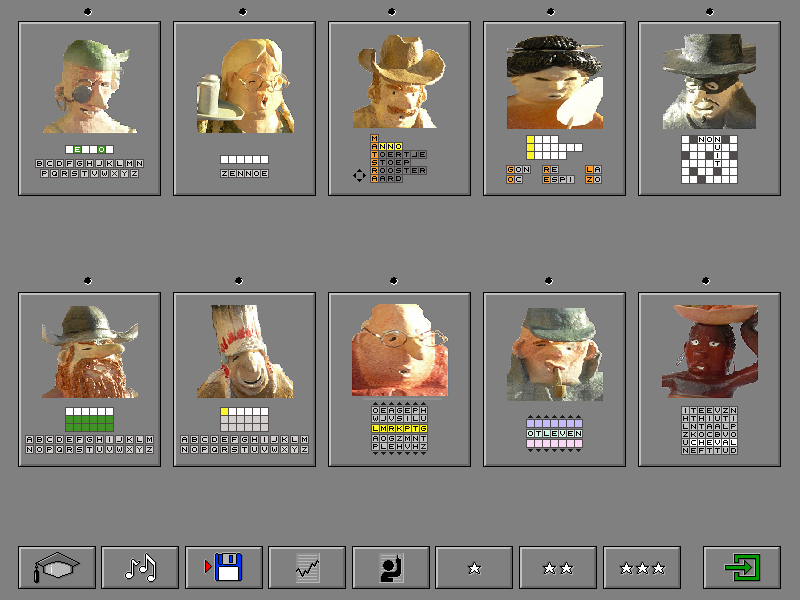Click the person raising hand icon

pyautogui.click(x=391, y=567)
